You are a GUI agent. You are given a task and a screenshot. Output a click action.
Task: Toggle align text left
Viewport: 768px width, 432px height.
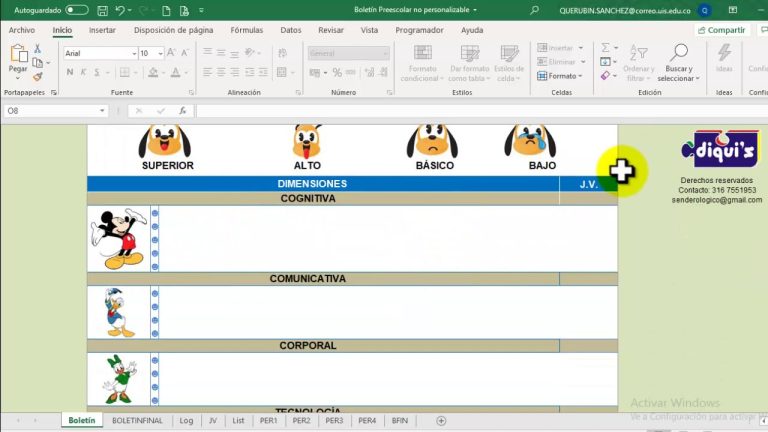click(207, 72)
